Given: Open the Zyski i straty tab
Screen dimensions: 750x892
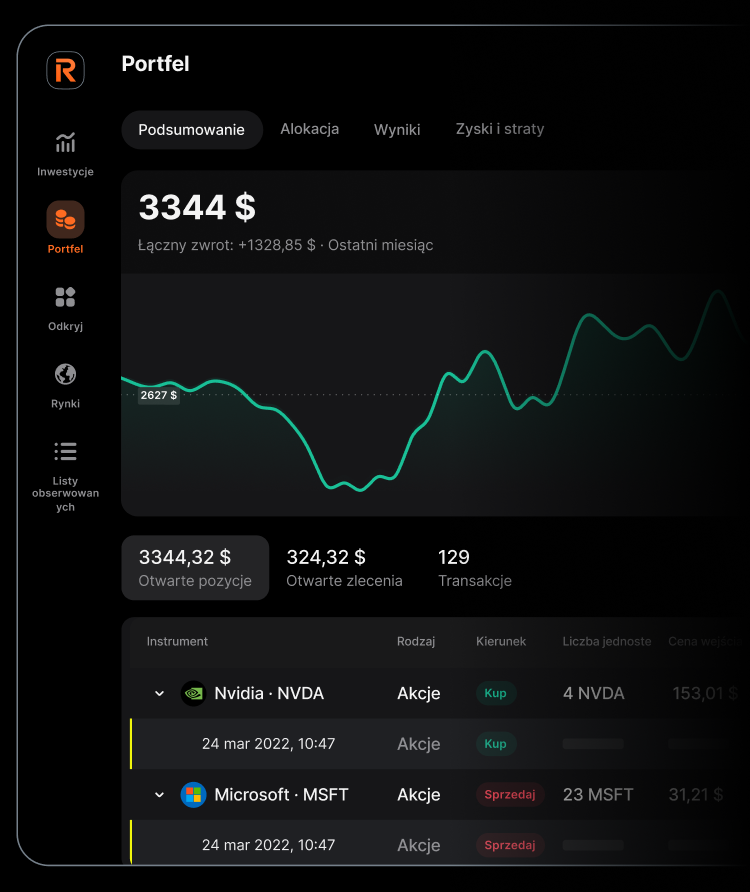Looking at the screenshot, I should (500, 129).
